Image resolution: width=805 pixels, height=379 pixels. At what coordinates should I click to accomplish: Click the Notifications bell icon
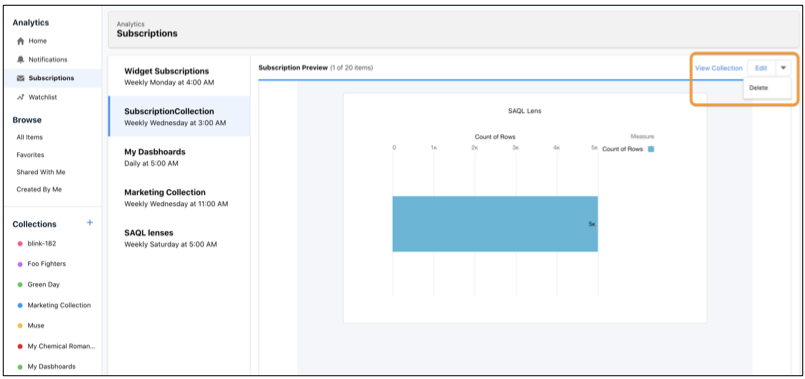point(21,60)
